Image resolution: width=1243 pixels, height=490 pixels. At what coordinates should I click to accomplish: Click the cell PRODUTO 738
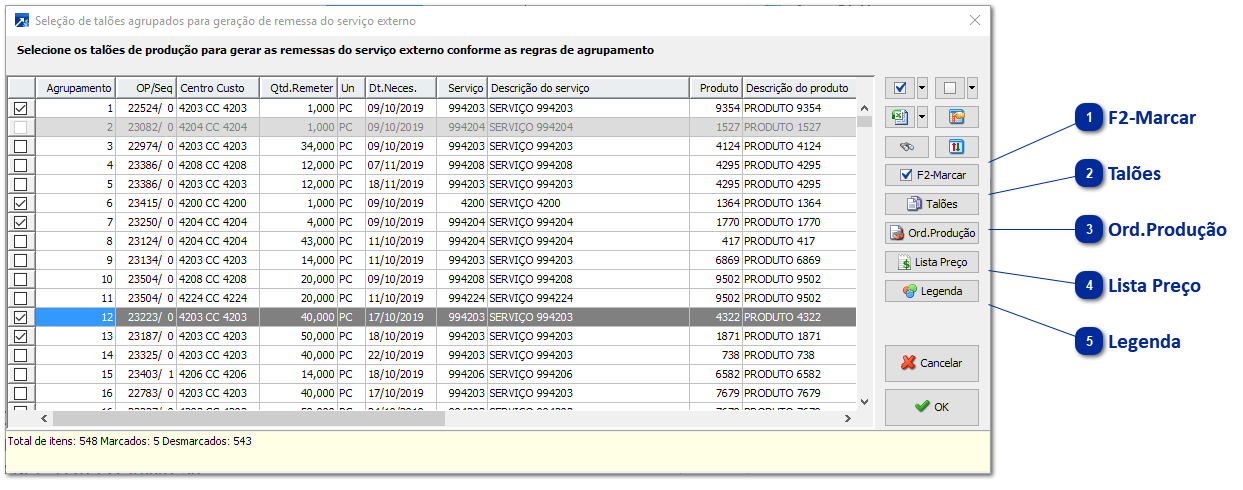tap(799, 355)
